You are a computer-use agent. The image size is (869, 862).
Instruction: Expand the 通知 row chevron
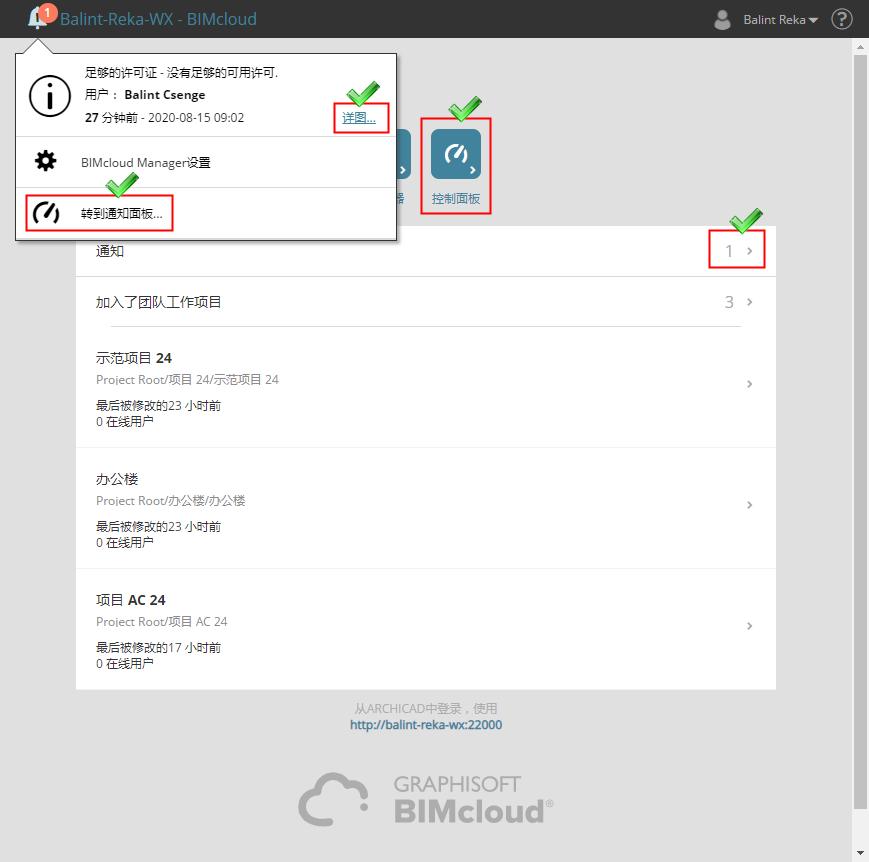[749, 251]
